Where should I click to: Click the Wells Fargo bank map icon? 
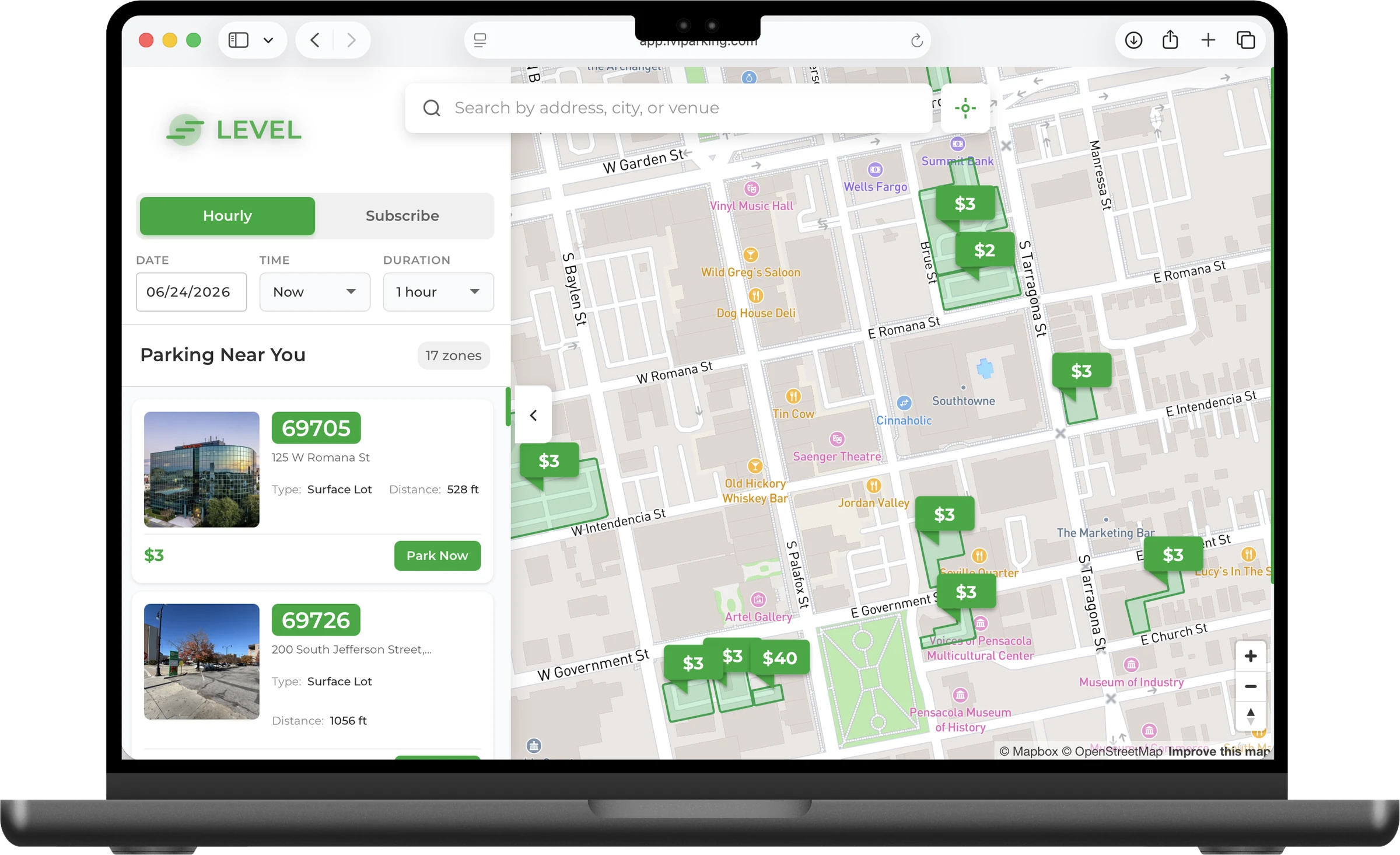[875, 169]
